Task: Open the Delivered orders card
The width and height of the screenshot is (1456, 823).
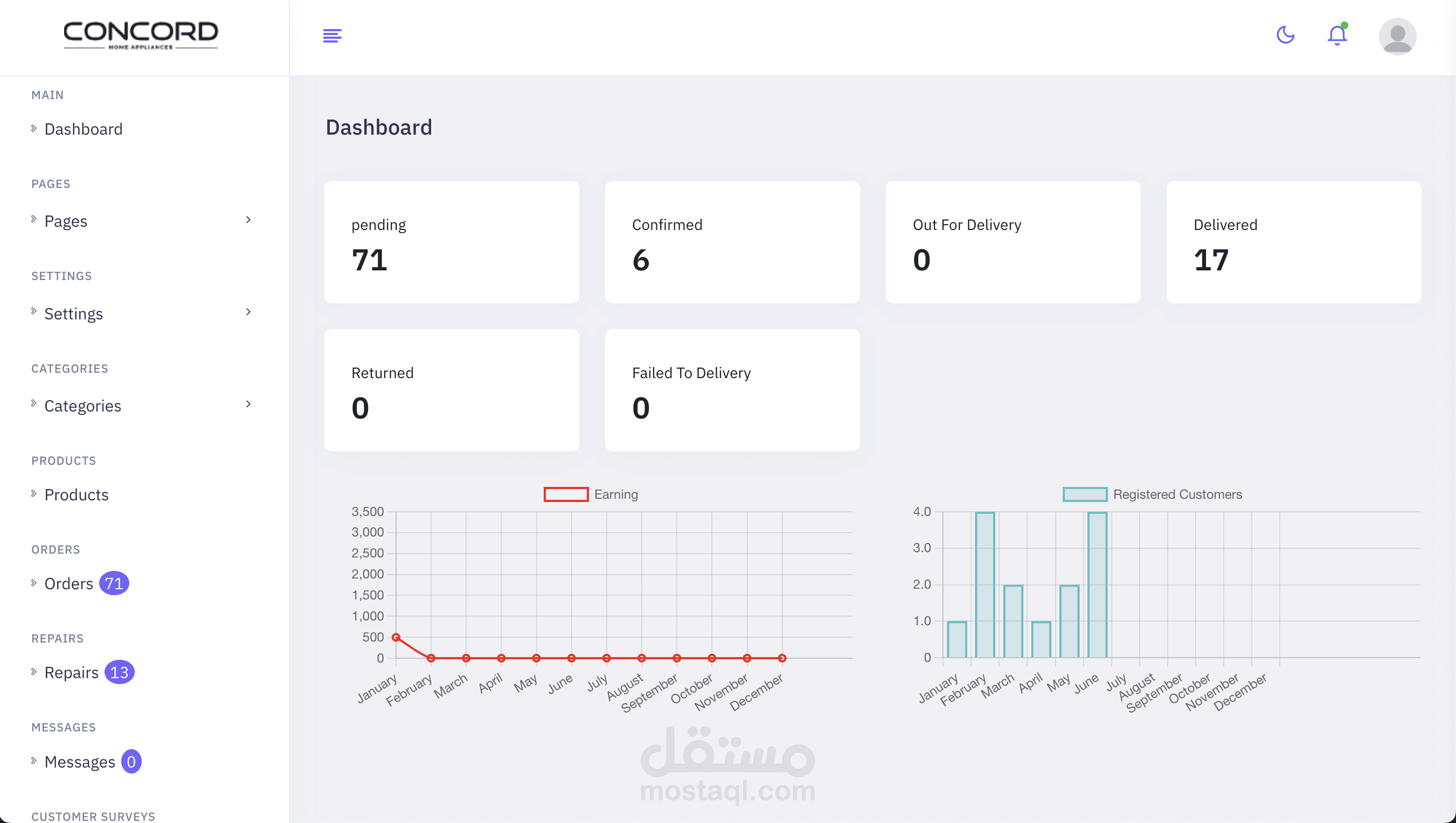Action: pyautogui.click(x=1293, y=242)
